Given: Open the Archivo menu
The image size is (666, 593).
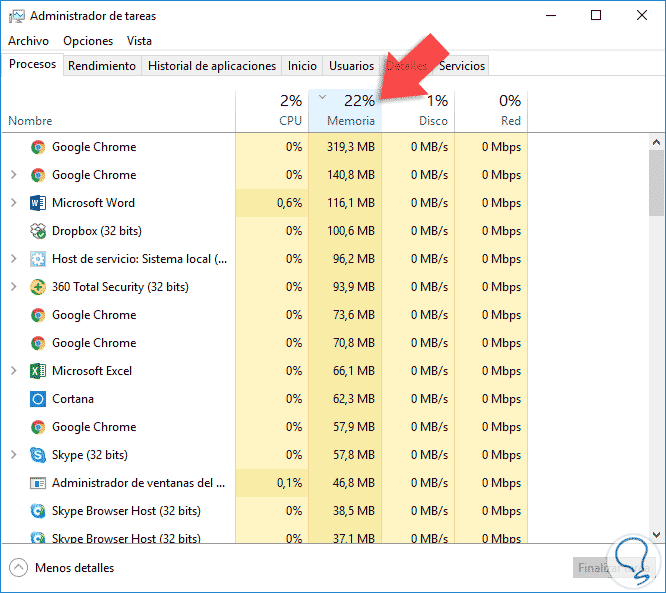Looking at the screenshot, I should [28, 41].
